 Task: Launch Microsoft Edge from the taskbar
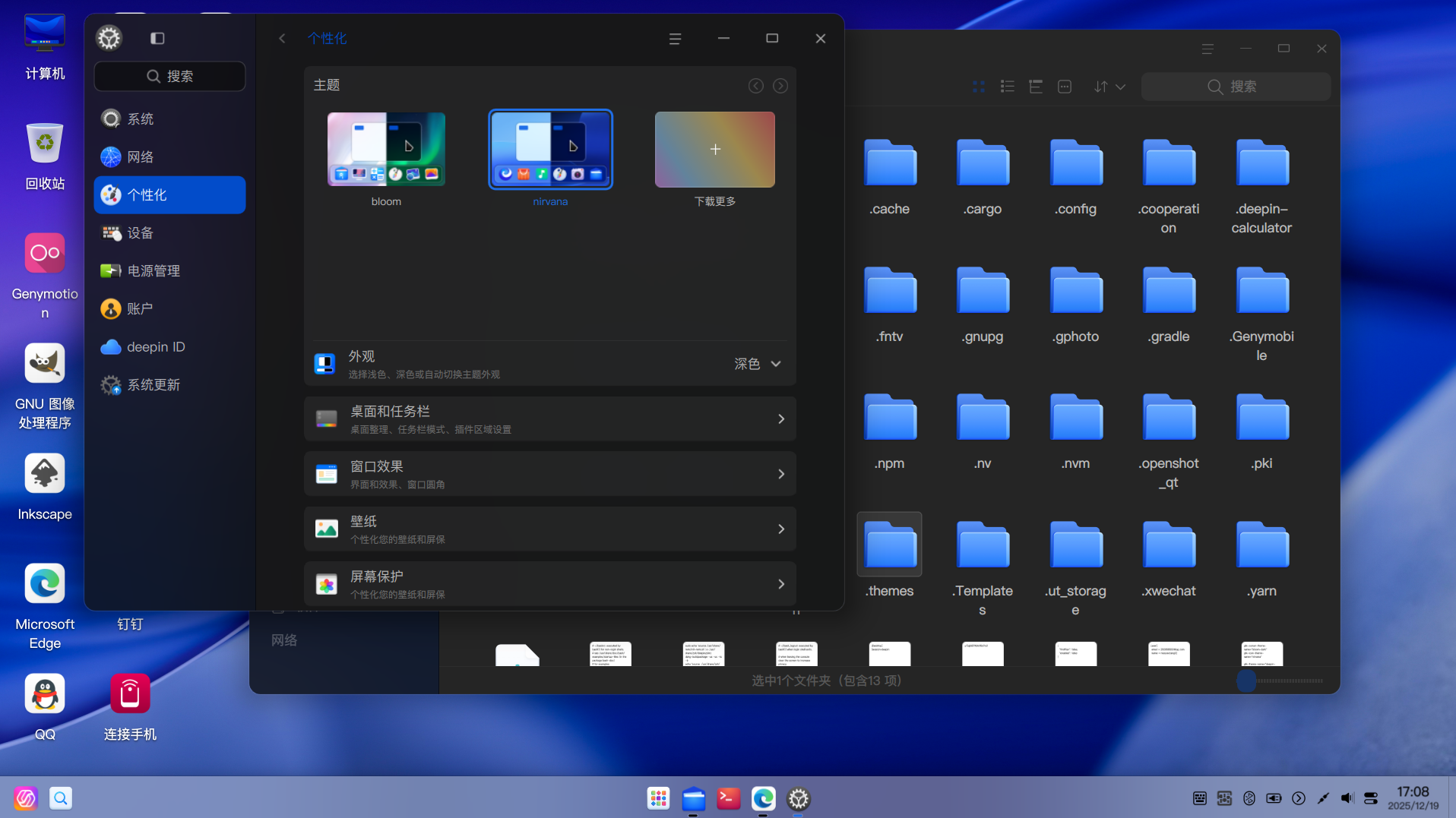tap(763, 798)
